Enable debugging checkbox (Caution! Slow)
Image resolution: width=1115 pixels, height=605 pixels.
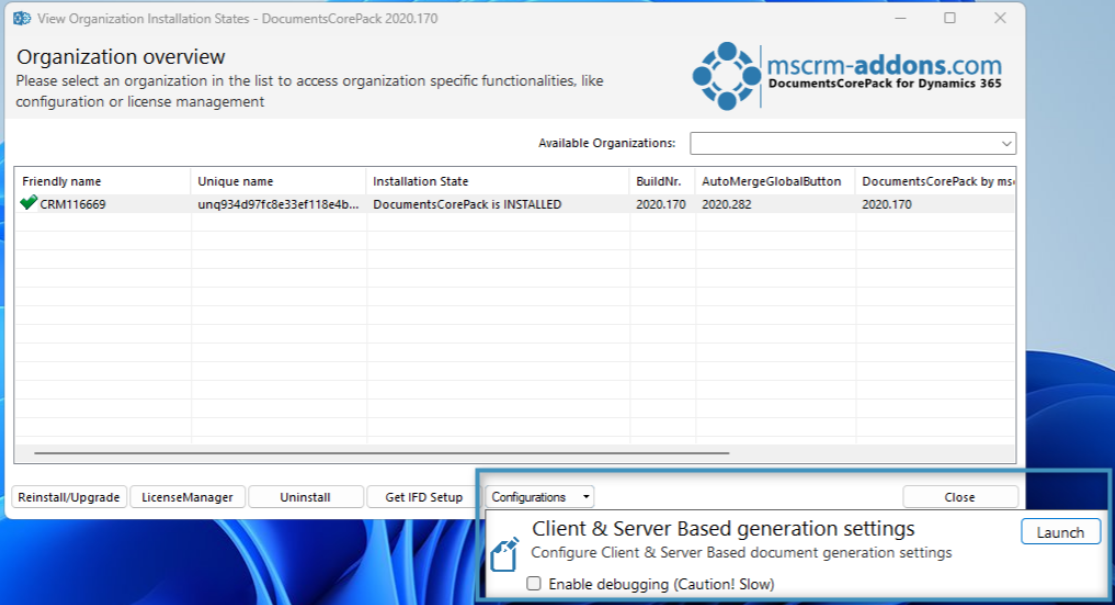tap(535, 584)
